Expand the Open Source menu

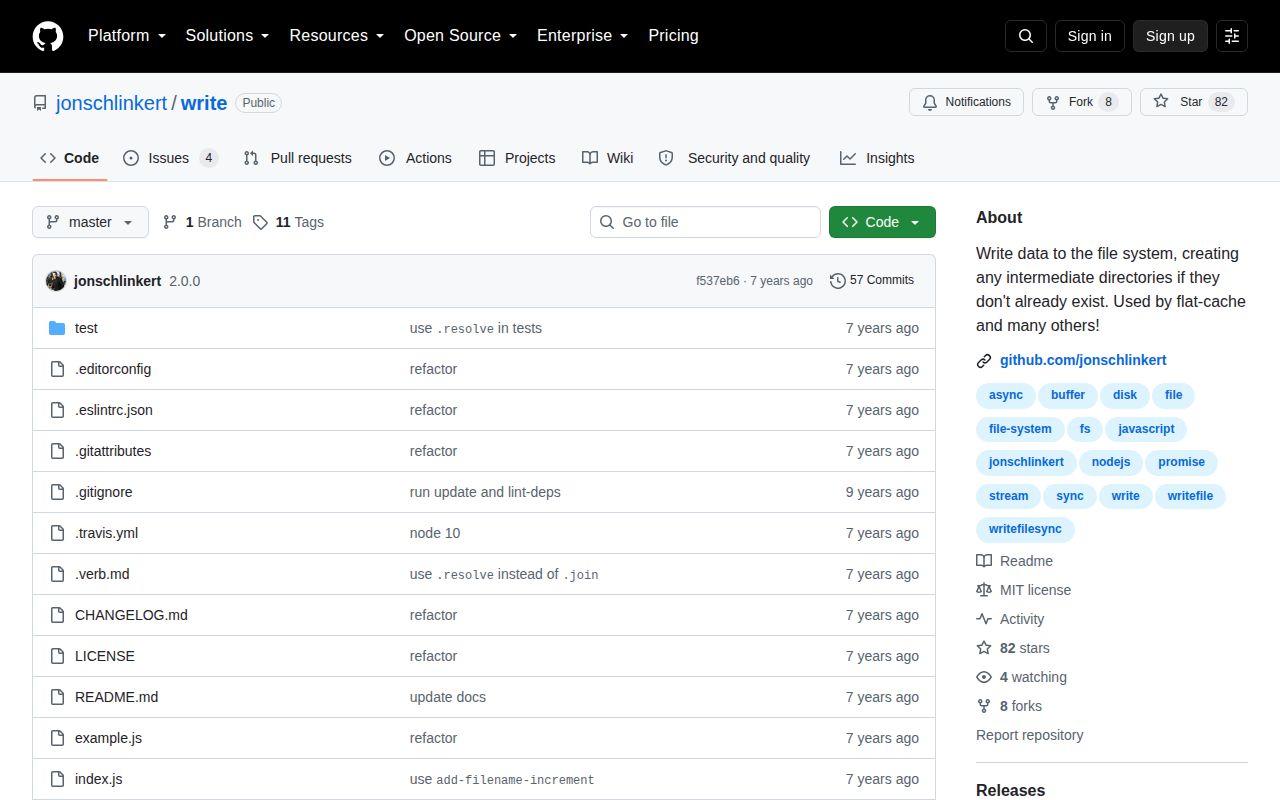coord(460,36)
